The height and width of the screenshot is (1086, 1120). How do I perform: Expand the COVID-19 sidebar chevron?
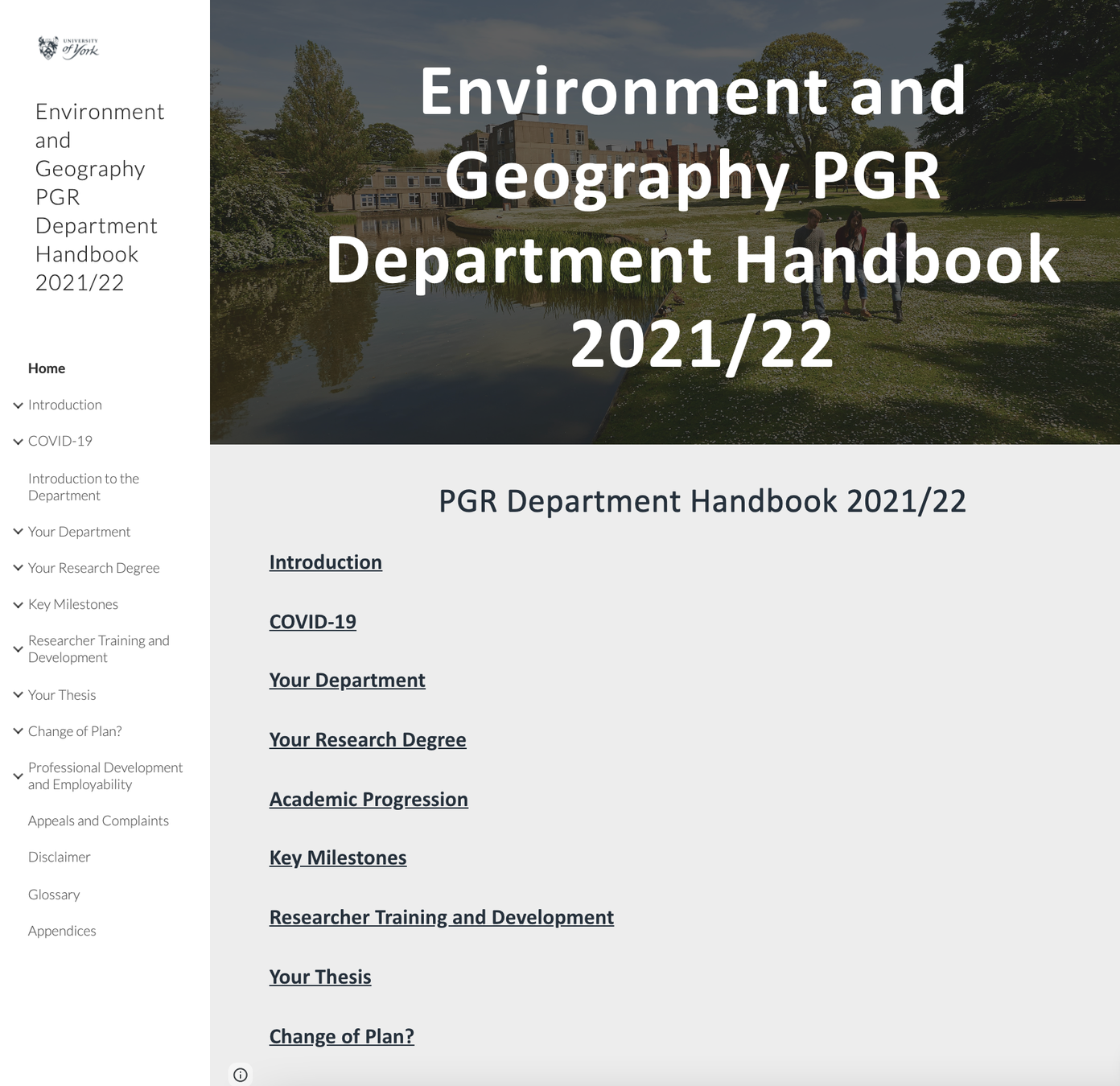pyautogui.click(x=18, y=442)
